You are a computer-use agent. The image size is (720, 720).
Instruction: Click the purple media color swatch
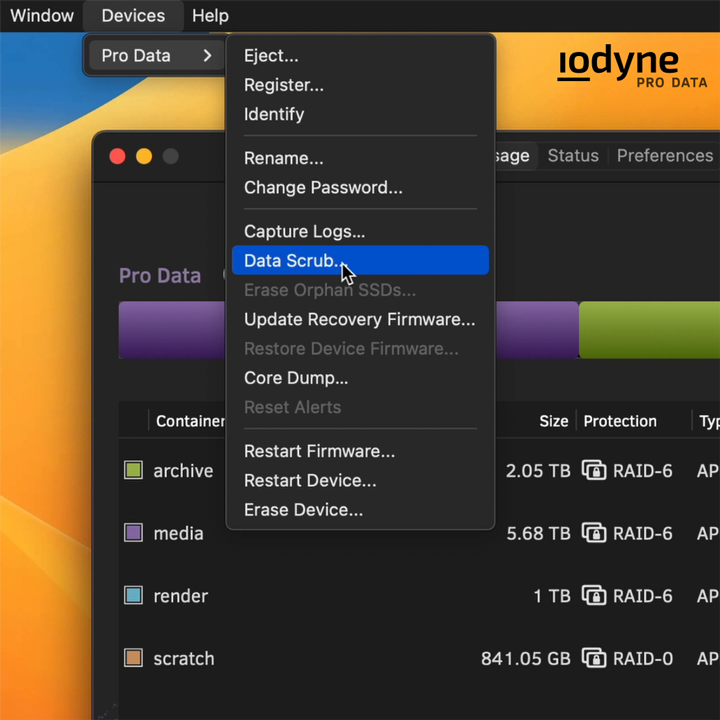point(134,533)
